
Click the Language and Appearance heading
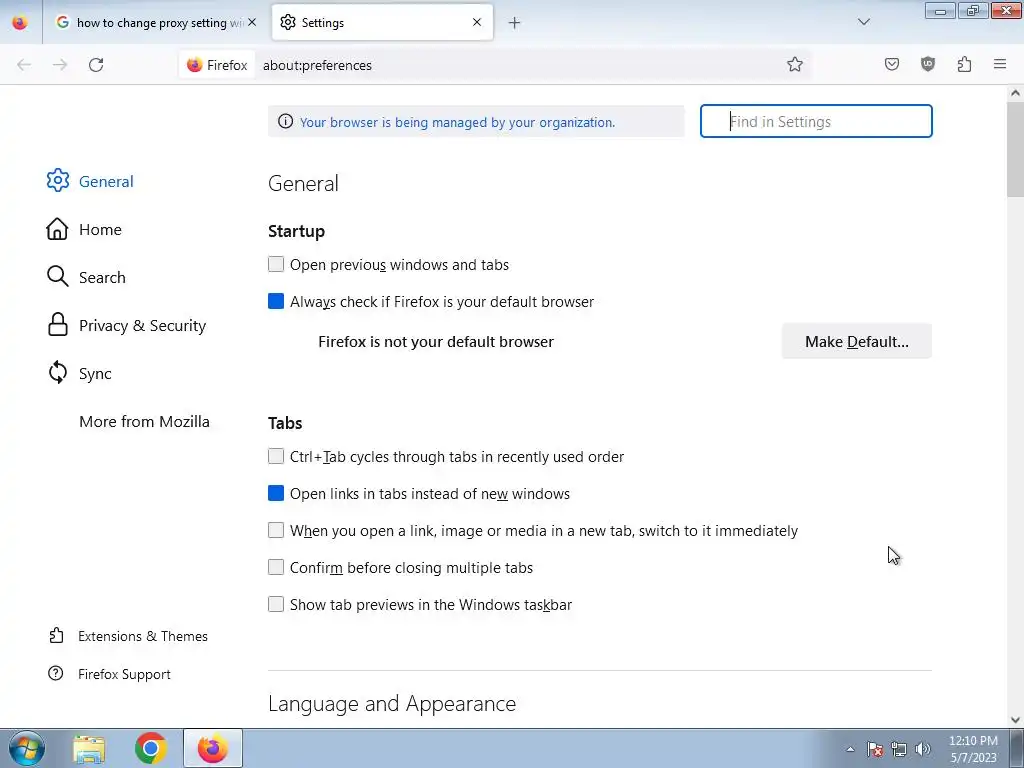(x=392, y=703)
